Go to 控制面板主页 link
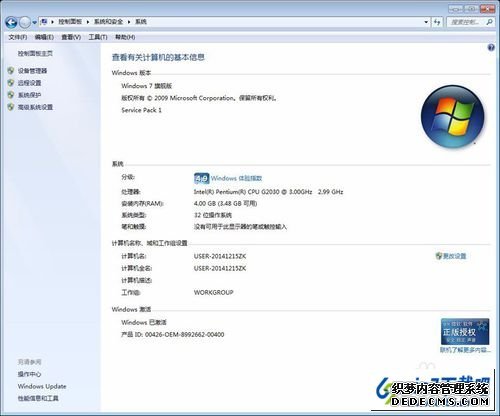This screenshot has width=500, height=416. point(35,53)
